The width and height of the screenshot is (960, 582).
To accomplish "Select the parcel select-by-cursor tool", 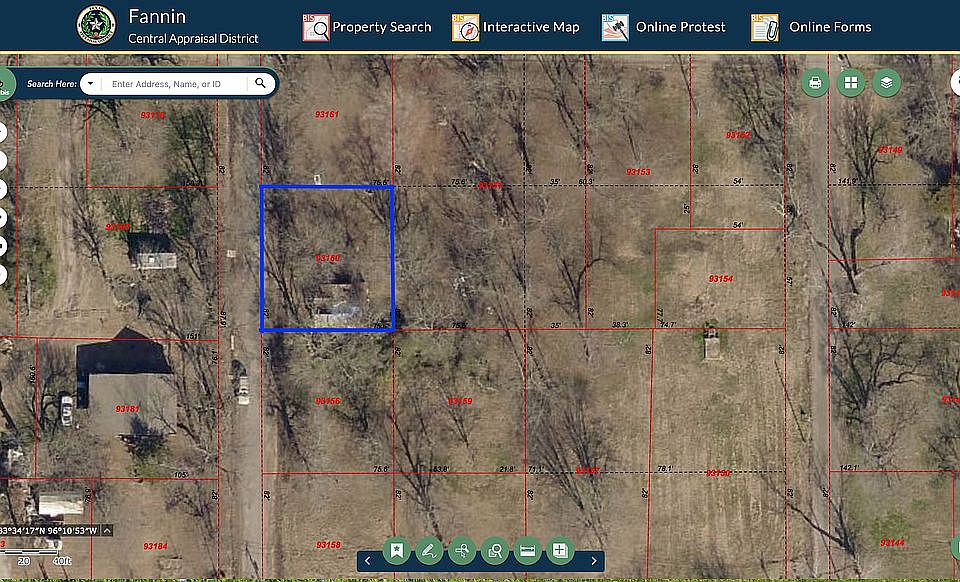I will click(x=462, y=551).
